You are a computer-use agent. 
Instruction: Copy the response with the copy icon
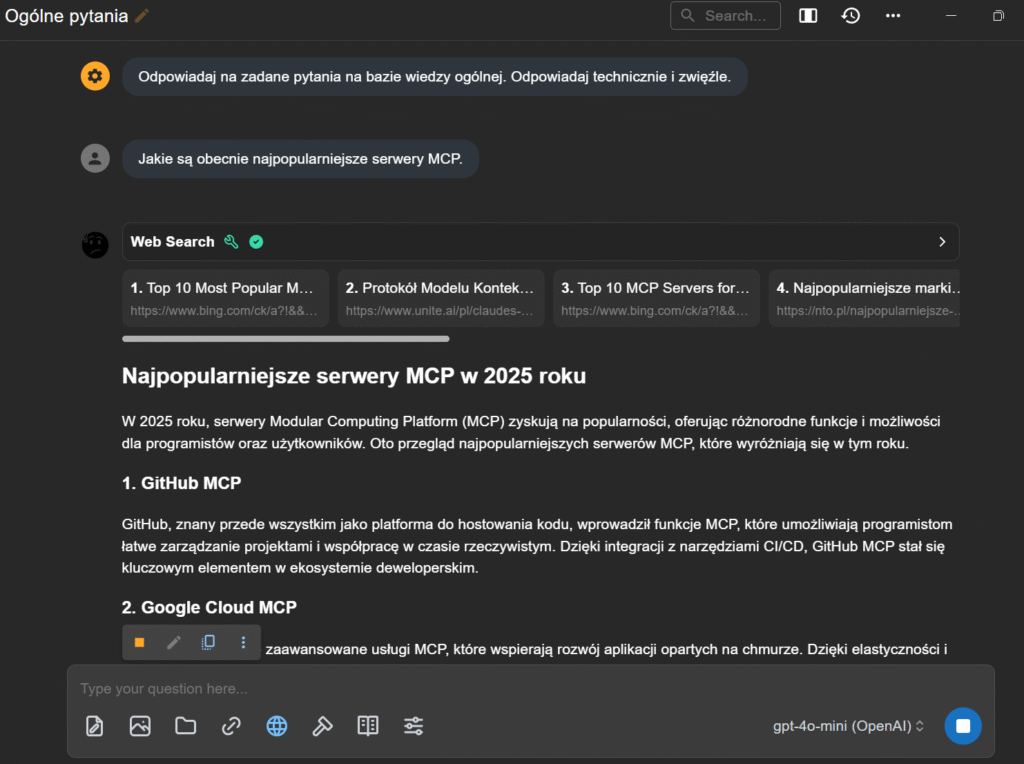click(x=208, y=643)
